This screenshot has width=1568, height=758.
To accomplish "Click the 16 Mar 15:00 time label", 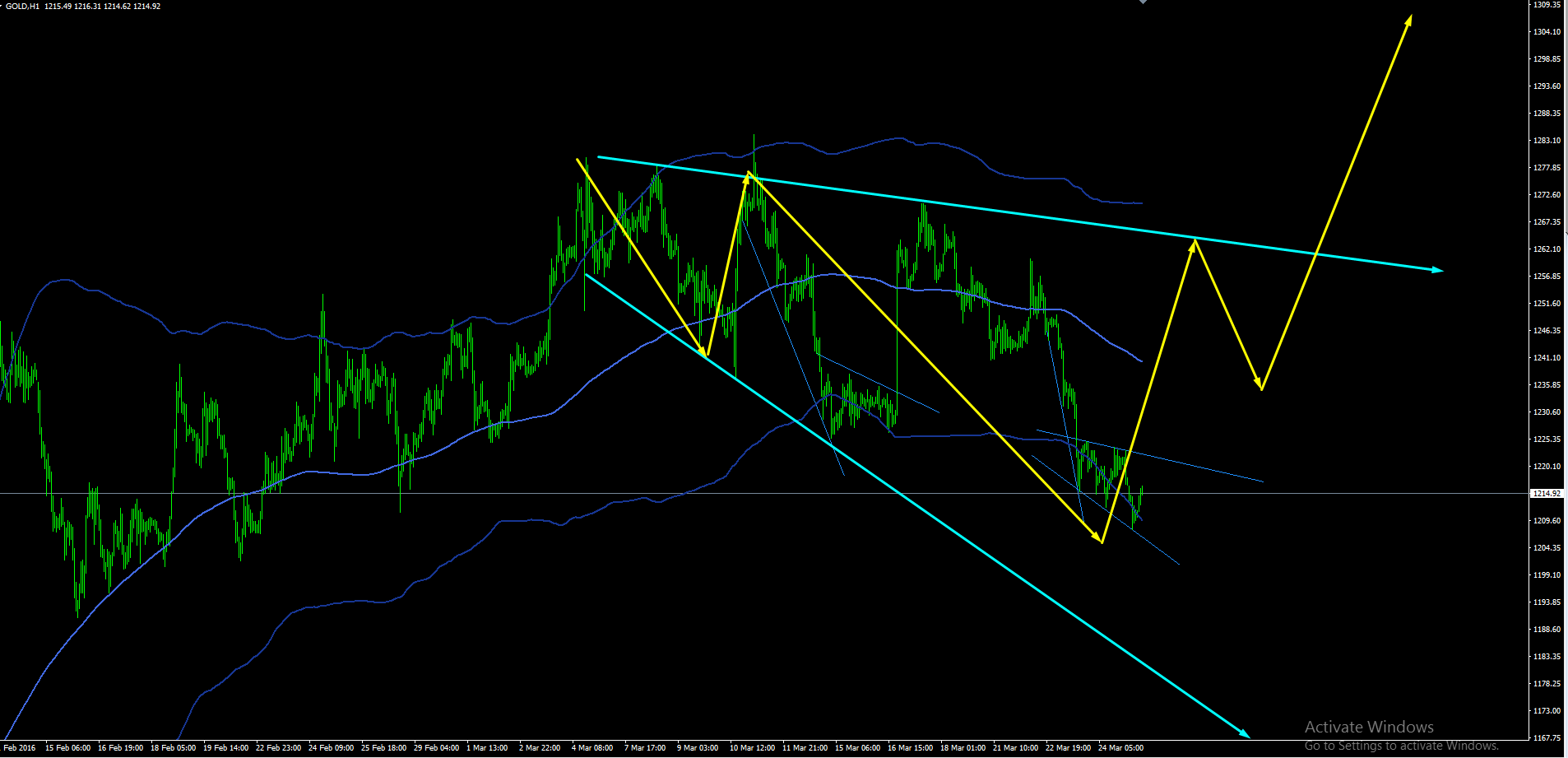I will click(911, 748).
